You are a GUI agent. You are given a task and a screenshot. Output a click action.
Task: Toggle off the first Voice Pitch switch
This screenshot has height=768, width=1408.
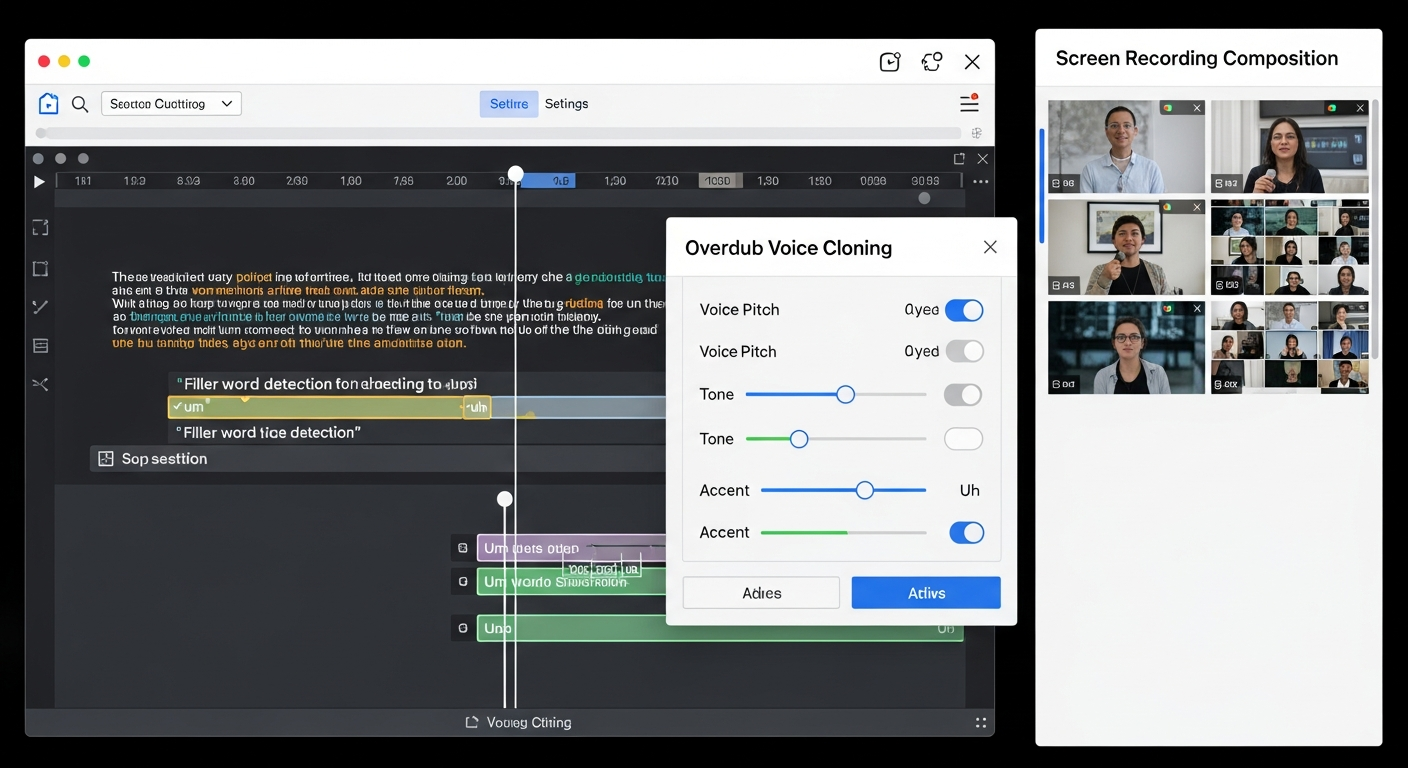pyautogui.click(x=964, y=310)
